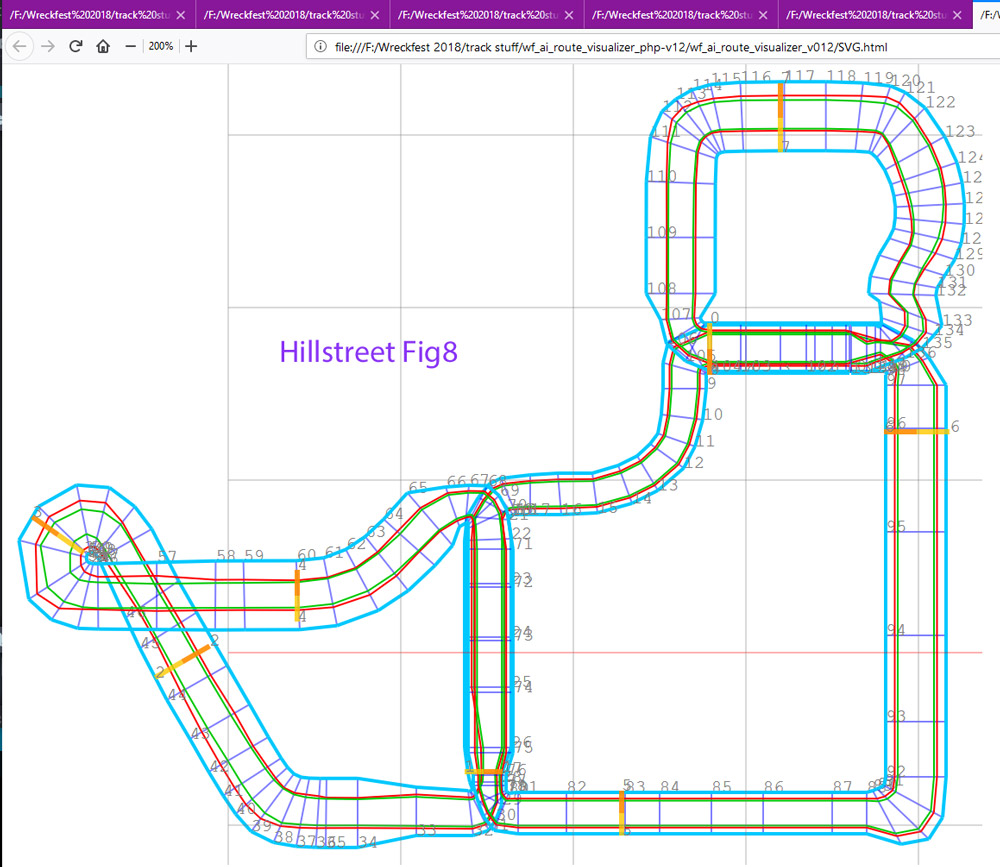Zoom out with the minus button
Viewport: 1000px width, 867px height.
131,46
